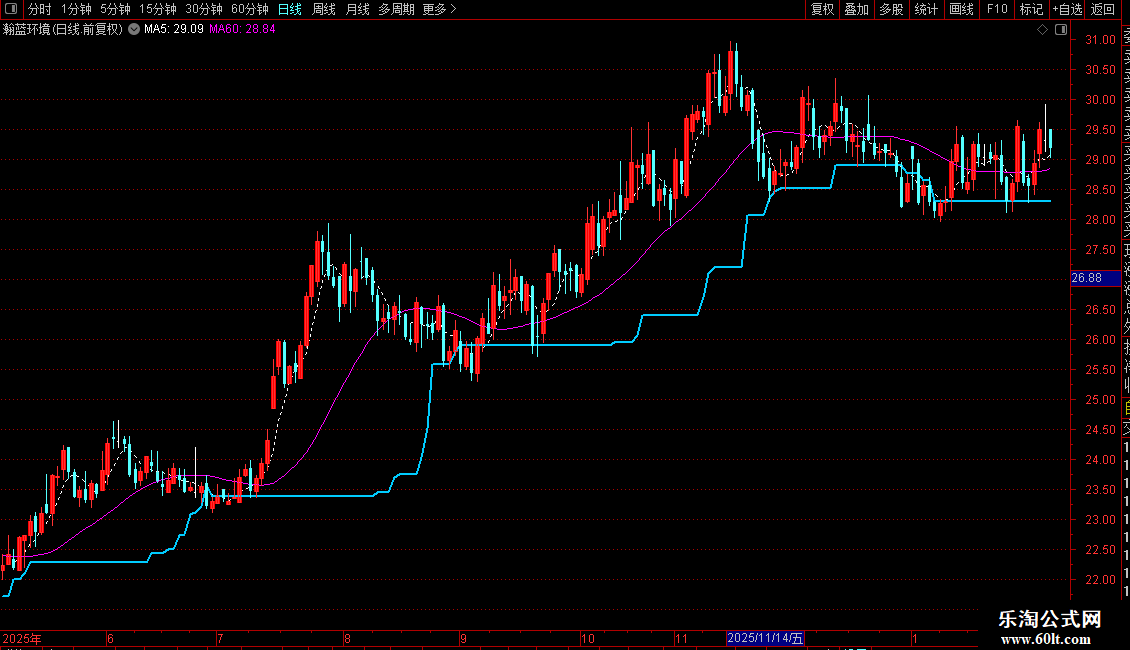Add stock via +自选 button
This screenshot has height=650, width=1130.
[1067, 9]
